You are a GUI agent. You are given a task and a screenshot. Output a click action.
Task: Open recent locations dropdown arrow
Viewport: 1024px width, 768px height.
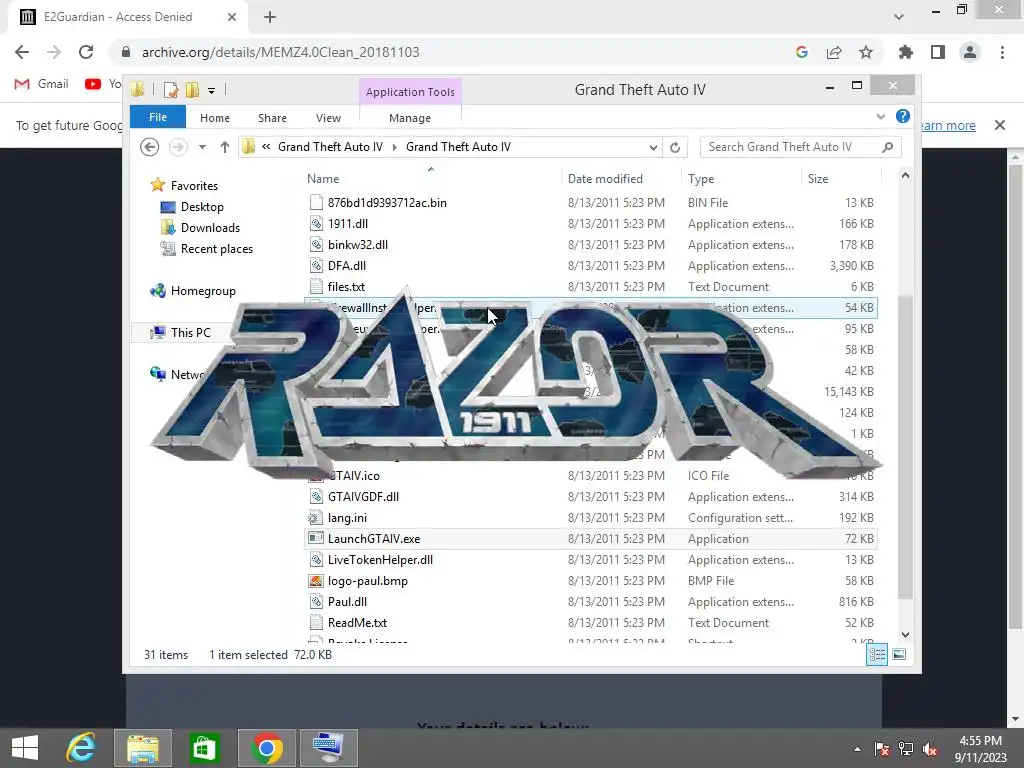click(202, 147)
